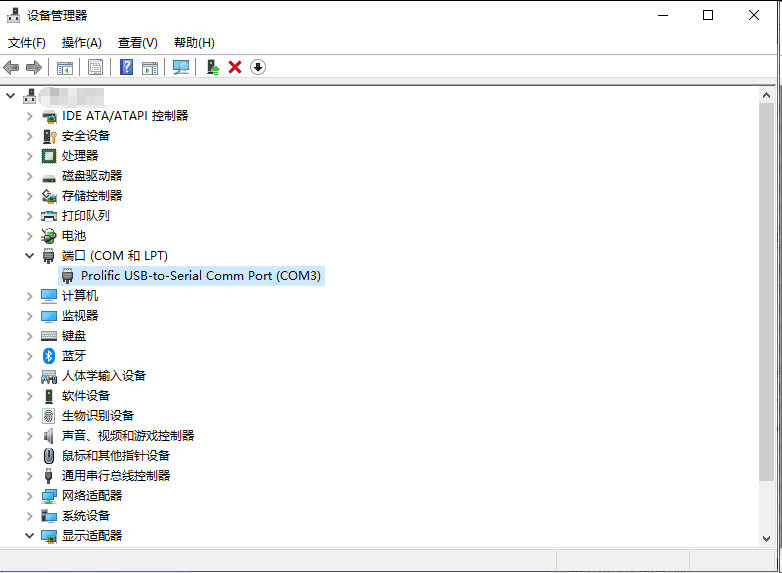Open the 文件(F) menu

(27, 43)
